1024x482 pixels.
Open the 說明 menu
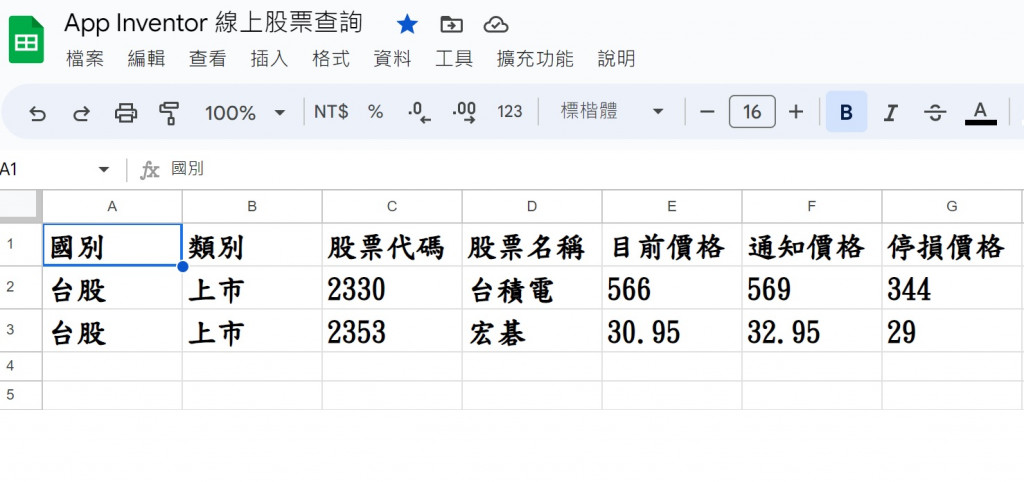[616, 59]
